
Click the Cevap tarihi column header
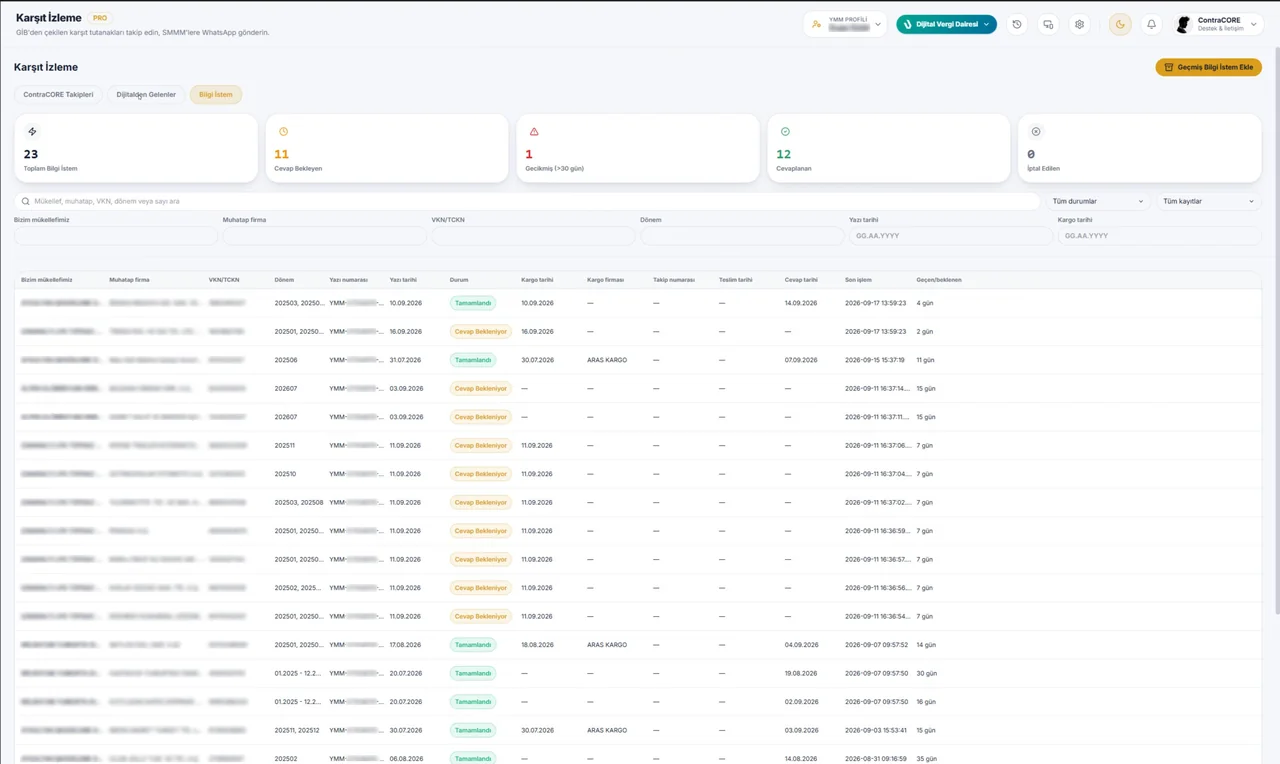tap(802, 280)
